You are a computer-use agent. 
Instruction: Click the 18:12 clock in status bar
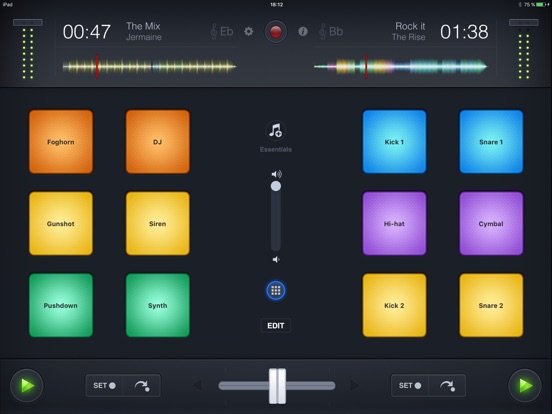coord(276,5)
